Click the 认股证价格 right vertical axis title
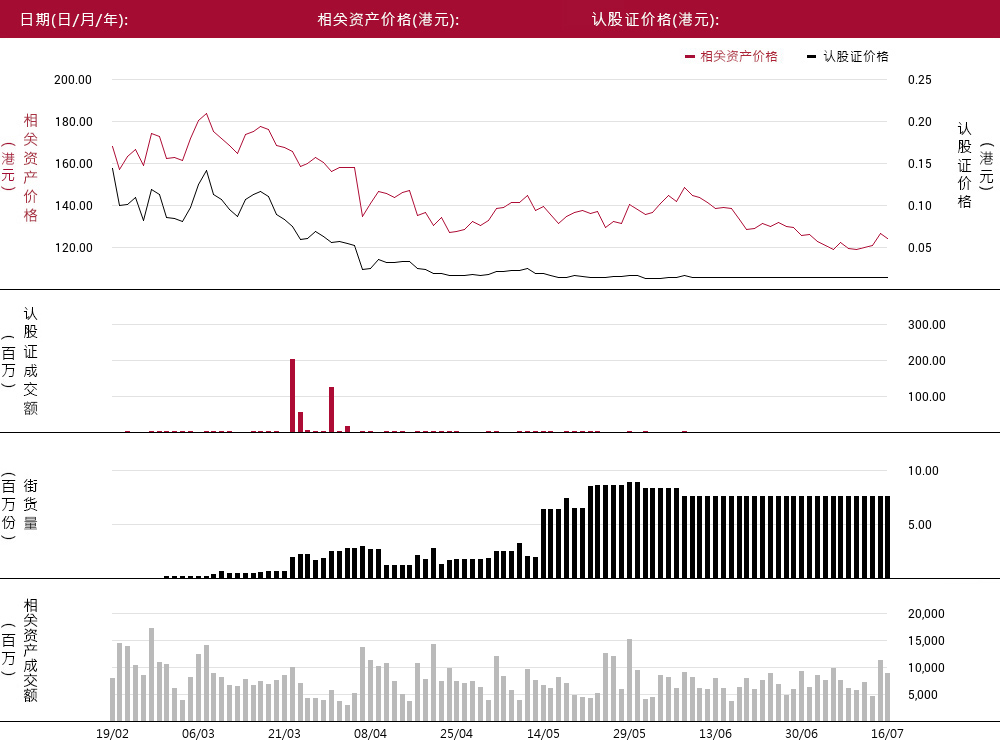 pyautogui.click(x=964, y=165)
